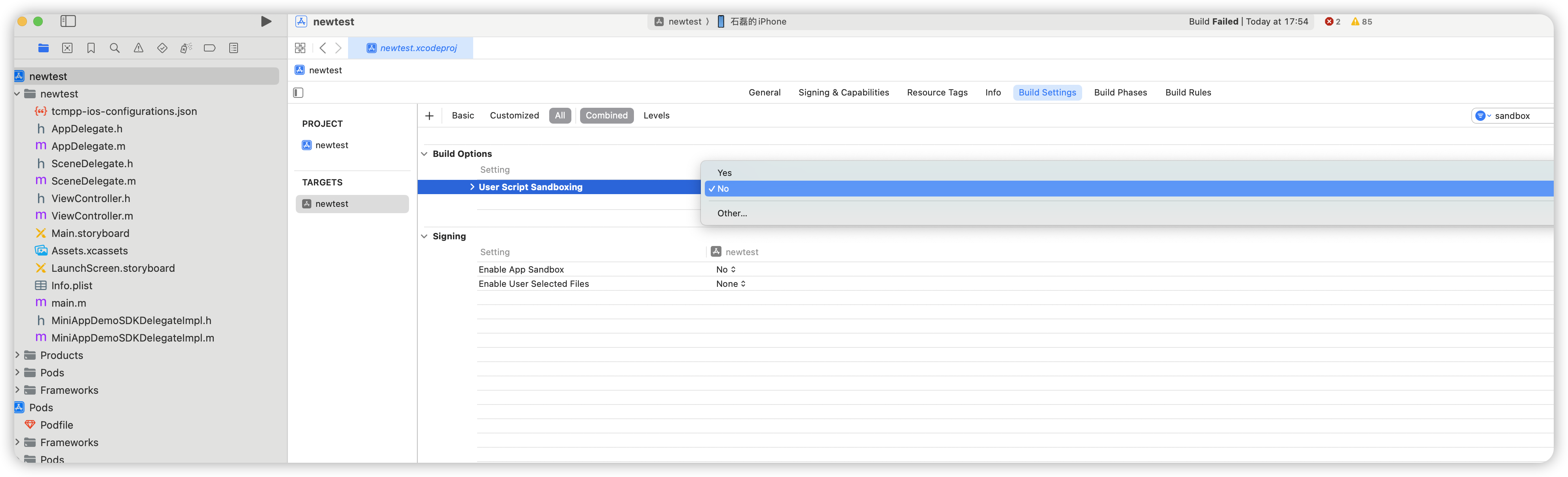Switch to the Build Phases tab

[1120, 93]
